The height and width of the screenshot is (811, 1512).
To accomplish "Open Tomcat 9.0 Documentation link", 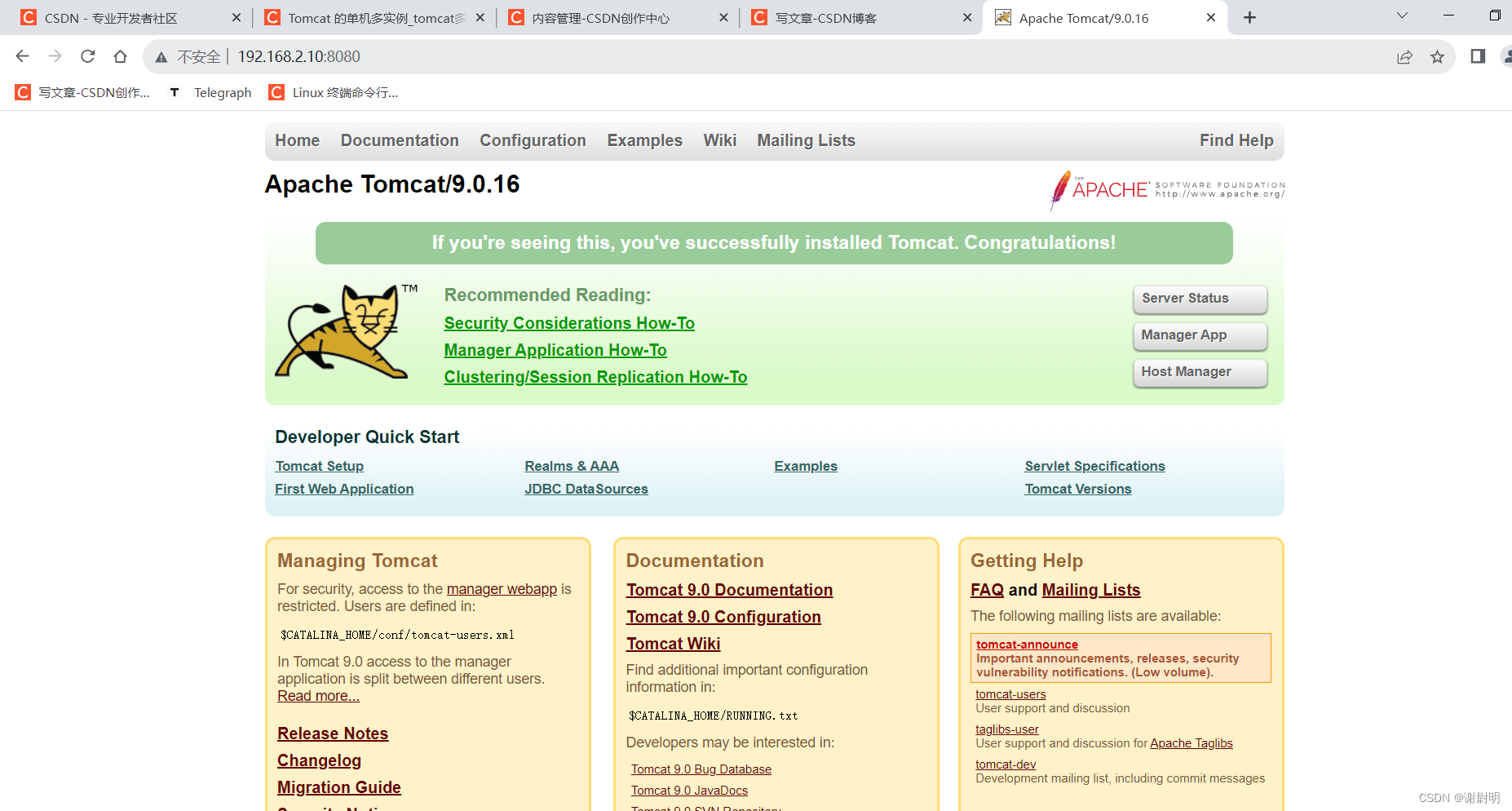I will [x=729, y=590].
